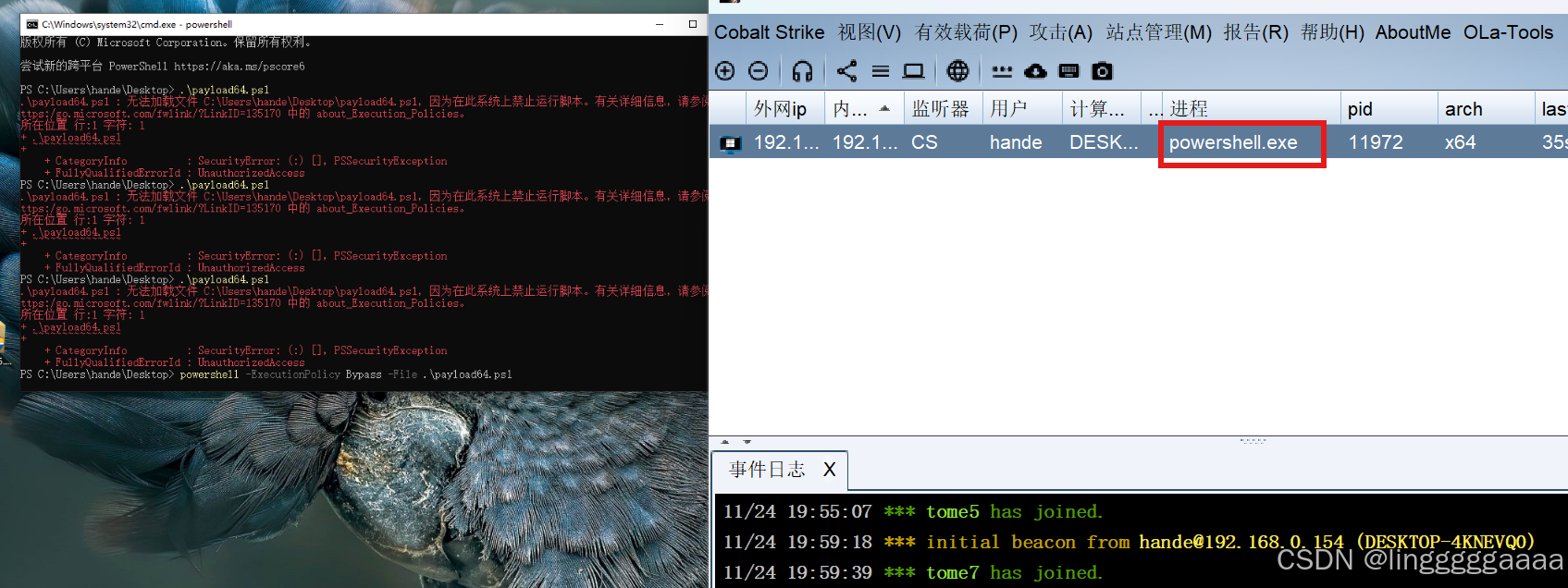Open the OLa-Tools menu
The image size is (1568, 588).
(1508, 32)
